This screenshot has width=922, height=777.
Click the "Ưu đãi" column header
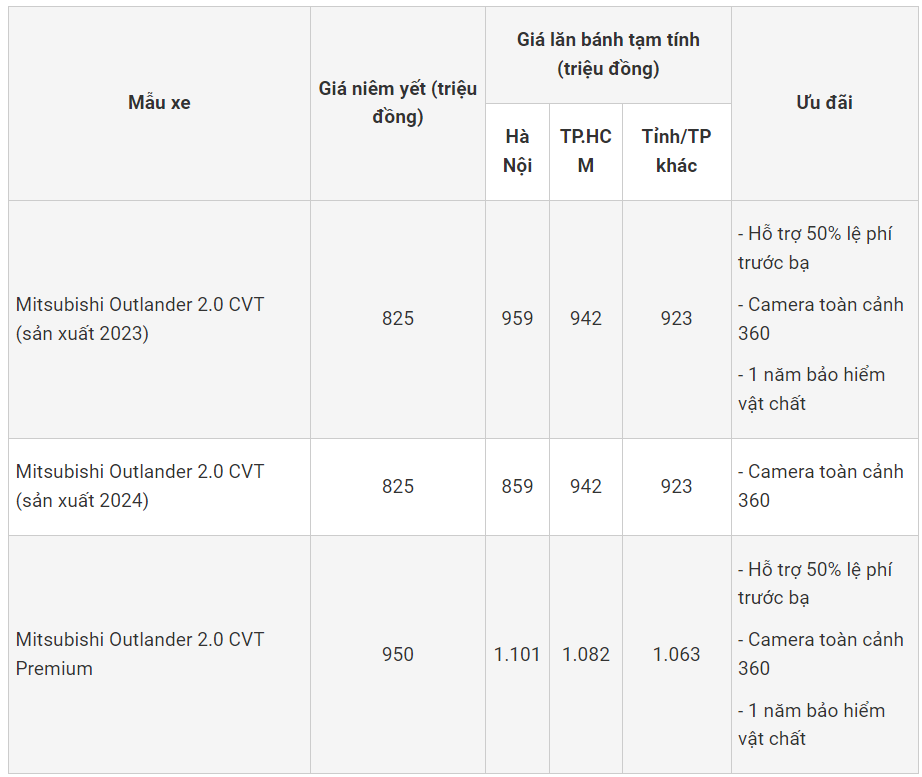[x=824, y=103]
